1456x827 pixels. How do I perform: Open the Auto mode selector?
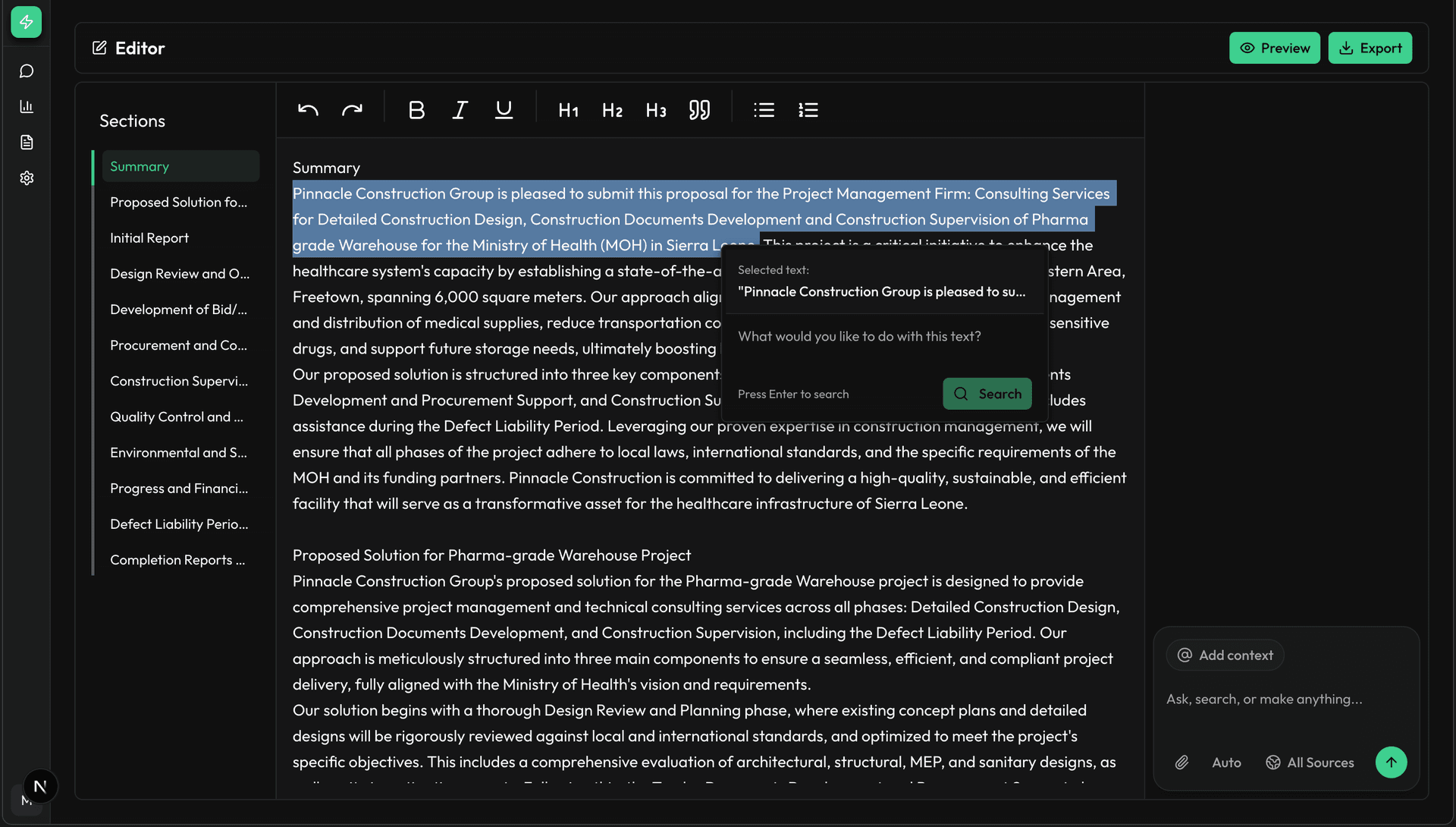[x=1226, y=763]
